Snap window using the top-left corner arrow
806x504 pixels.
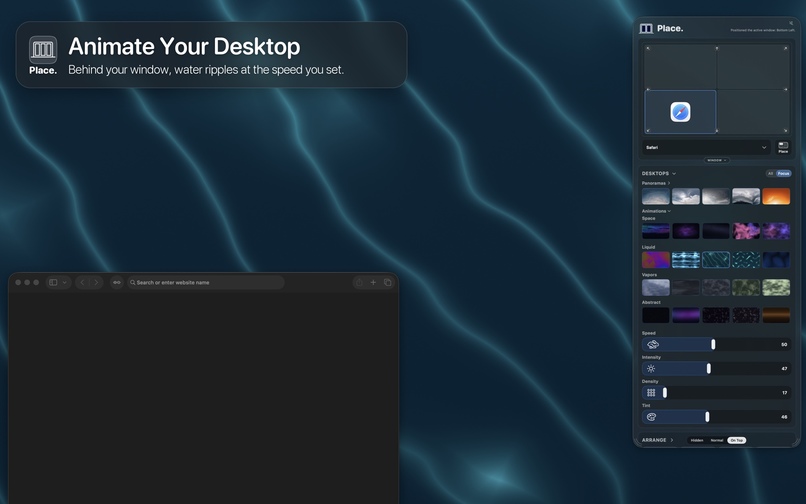click(x=648, y=48)
